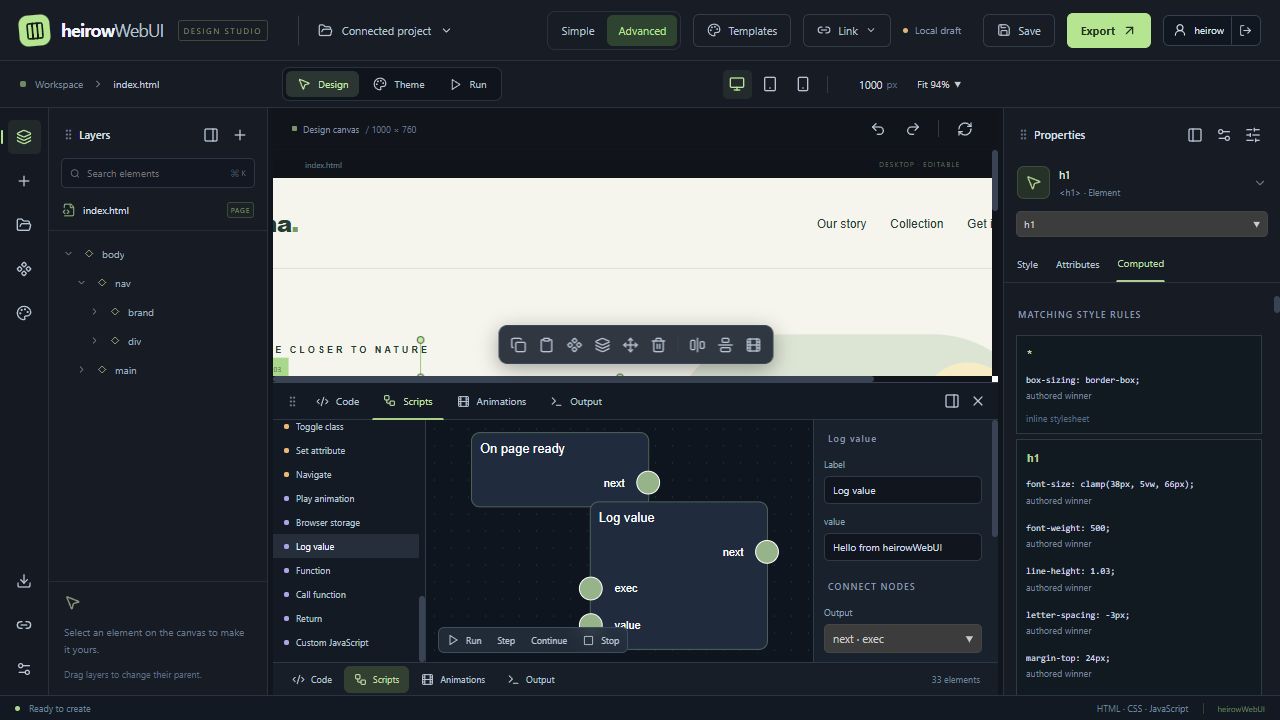Open the h1 element selector dropdown
Image resolution: width=1280 pixels, height=720 pixels.
pos(1141,224)
